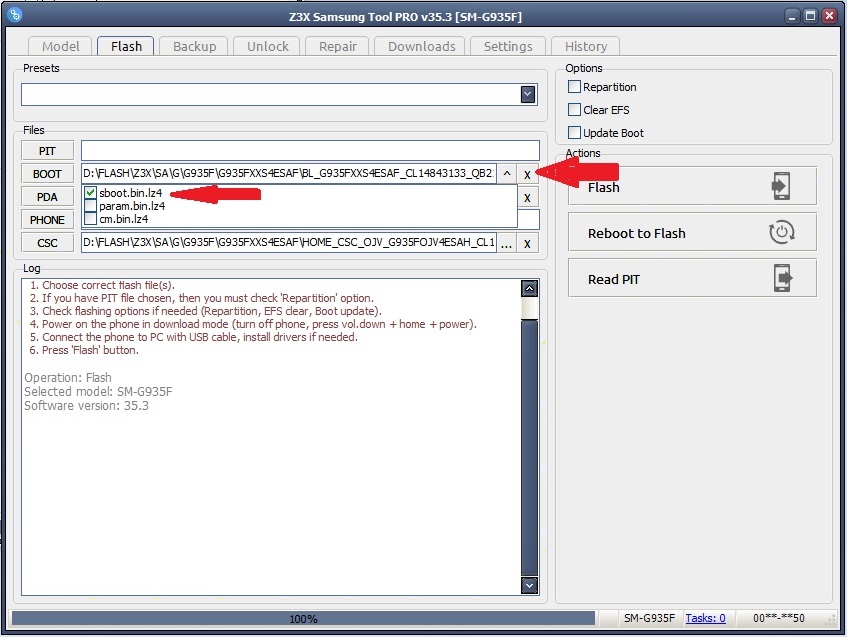Image resolution: width=847 pixels, height=637 pixels.
Task: Click 00**-**50 serial in status bar
Action: [779, 618]
